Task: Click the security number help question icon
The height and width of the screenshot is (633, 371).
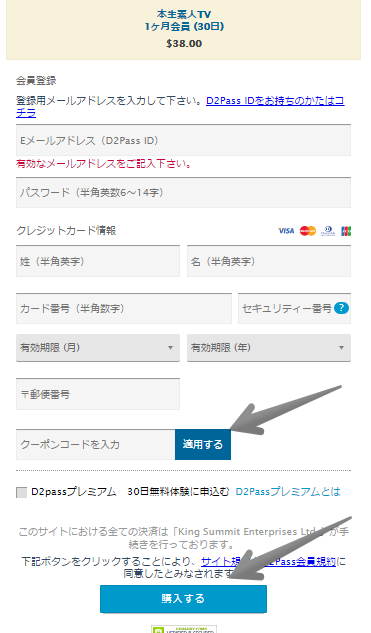Action: (x=341, y=308)
